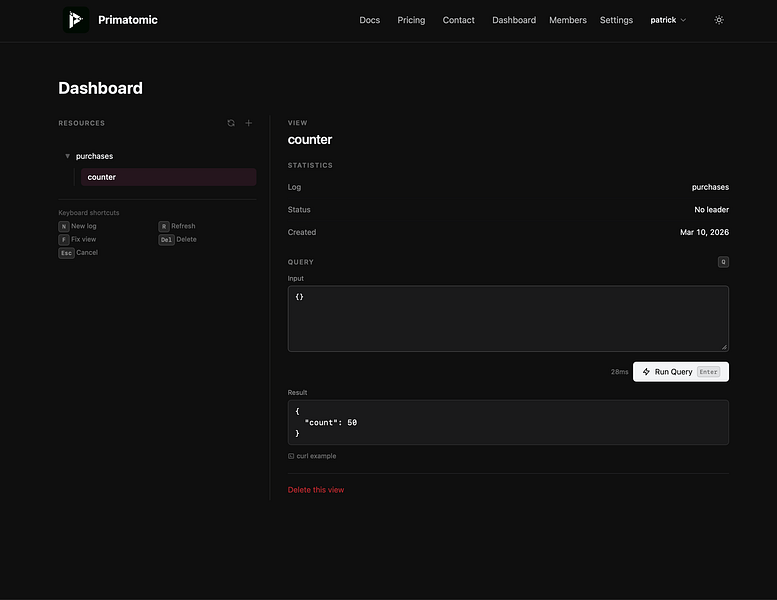777x600 pixels.
Task: Open the Contact page
Action: click(x=458, y=20)
